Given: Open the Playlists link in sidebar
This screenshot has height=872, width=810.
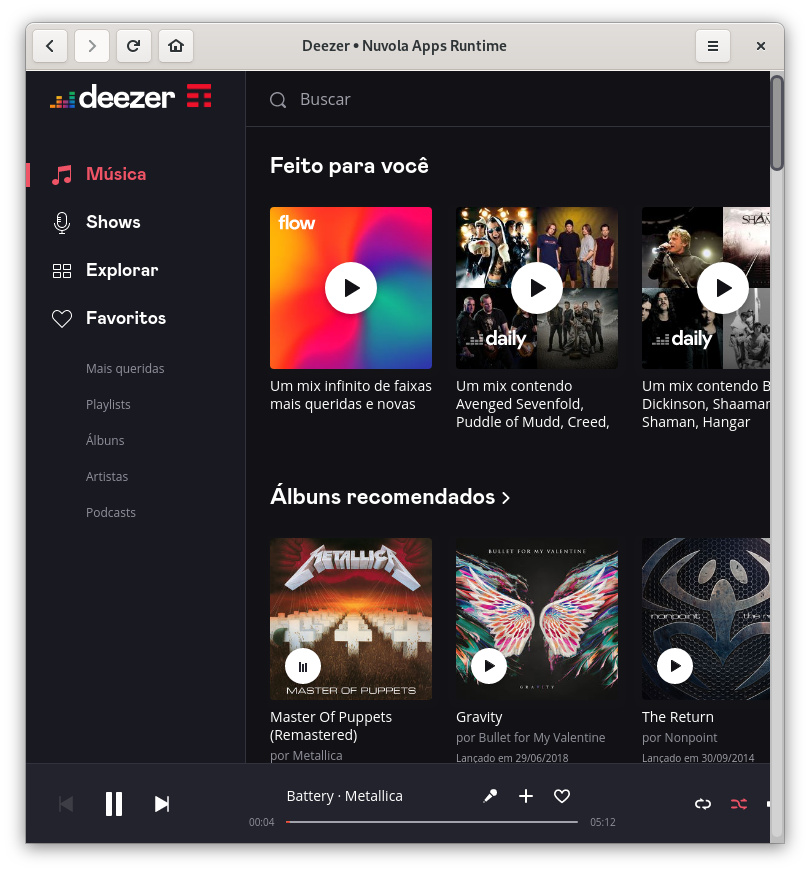Looking at the screenshot, I should coord(108,405).
